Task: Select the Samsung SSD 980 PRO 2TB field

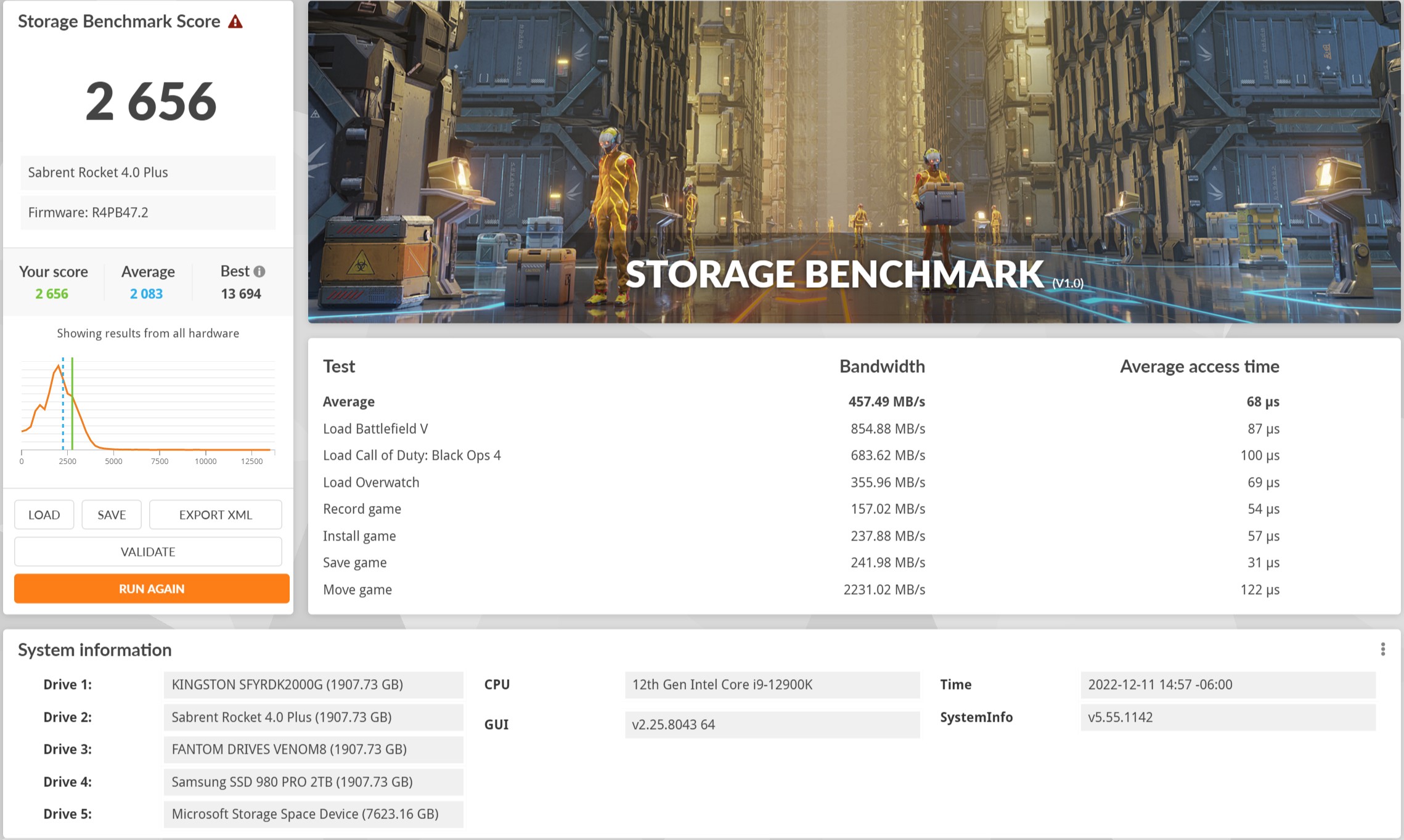Action: pyautogui.click(x=313, y=781)
